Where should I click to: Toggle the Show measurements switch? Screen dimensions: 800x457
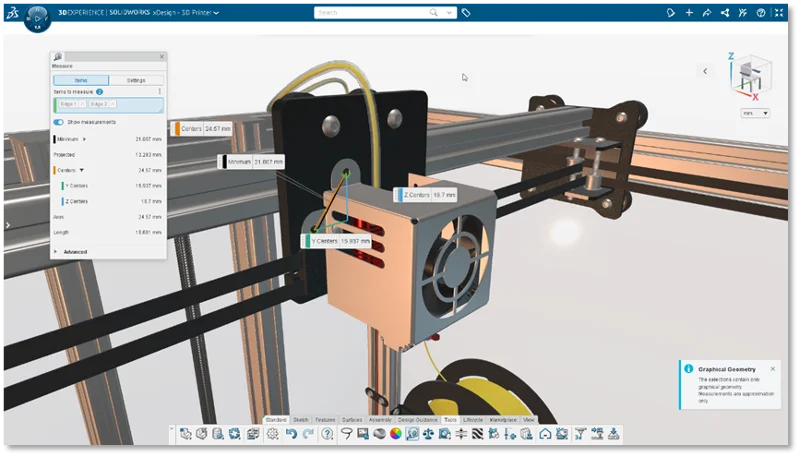[x=60, y=122]
